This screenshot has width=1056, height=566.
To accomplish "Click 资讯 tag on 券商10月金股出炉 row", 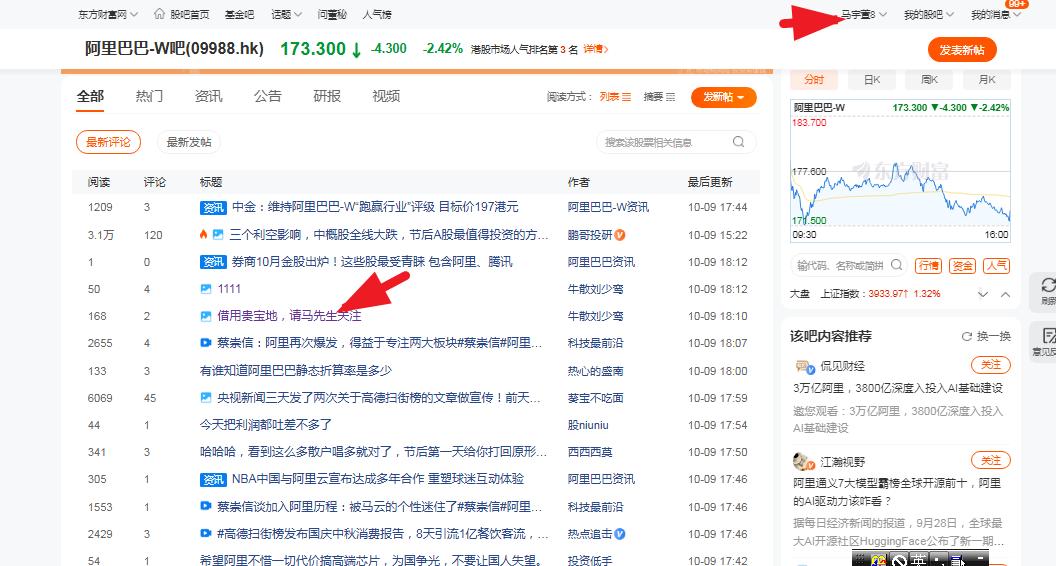I will coord(213,261).
